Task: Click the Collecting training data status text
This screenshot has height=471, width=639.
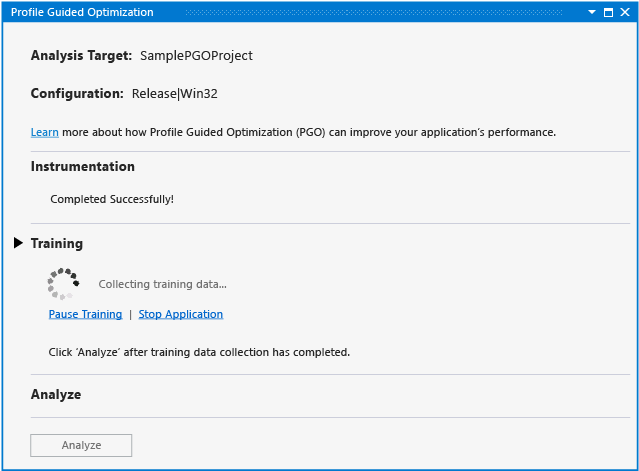Action: tap(162, 284)
